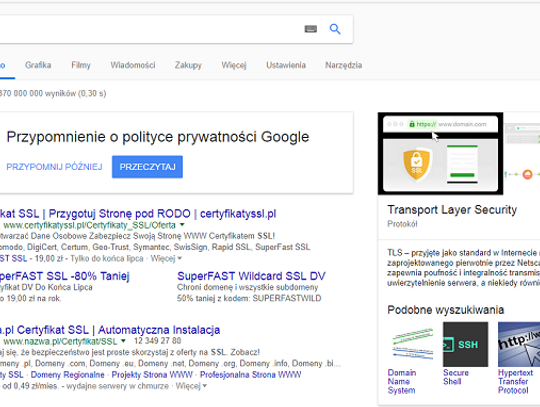
Task: Click the Domeny Regionalne link
Action: [x=68, y=375]
